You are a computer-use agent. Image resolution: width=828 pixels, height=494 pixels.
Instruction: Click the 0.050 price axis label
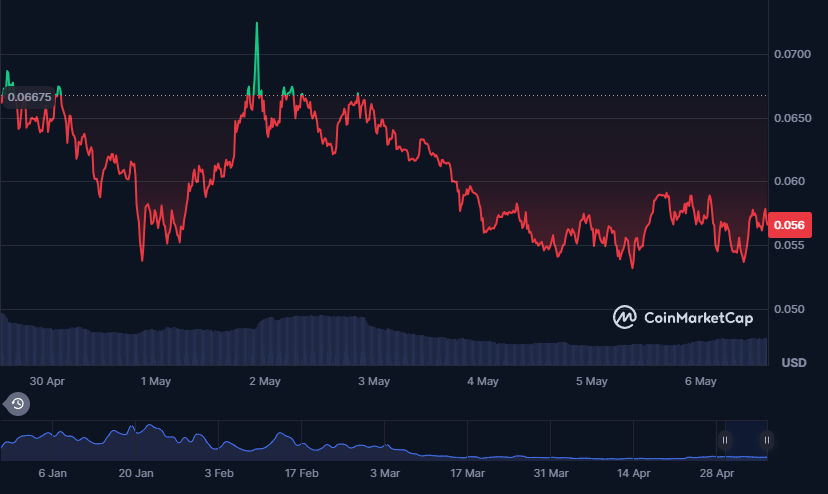(789, 309)
